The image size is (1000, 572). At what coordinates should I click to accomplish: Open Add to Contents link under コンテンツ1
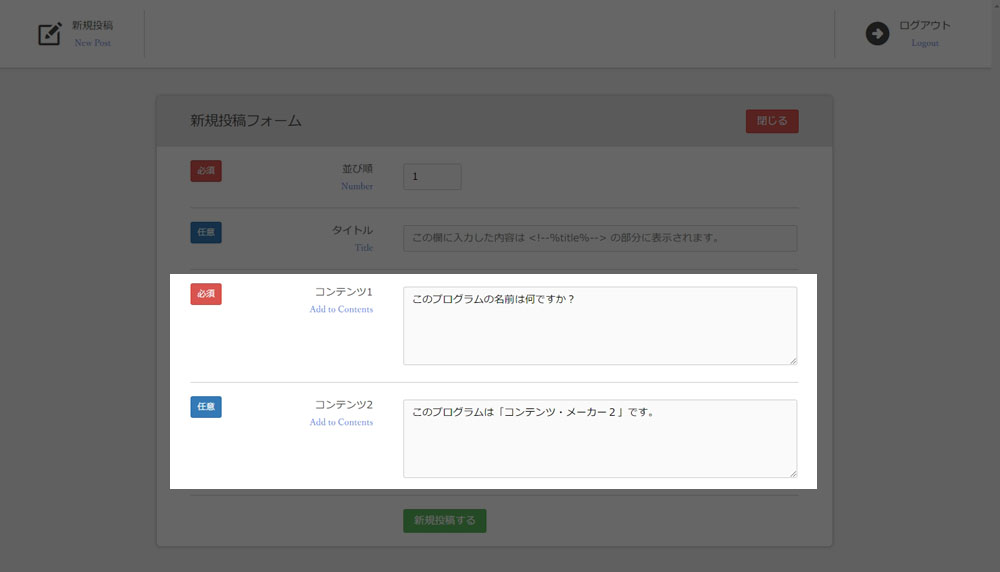click(341, 310)
